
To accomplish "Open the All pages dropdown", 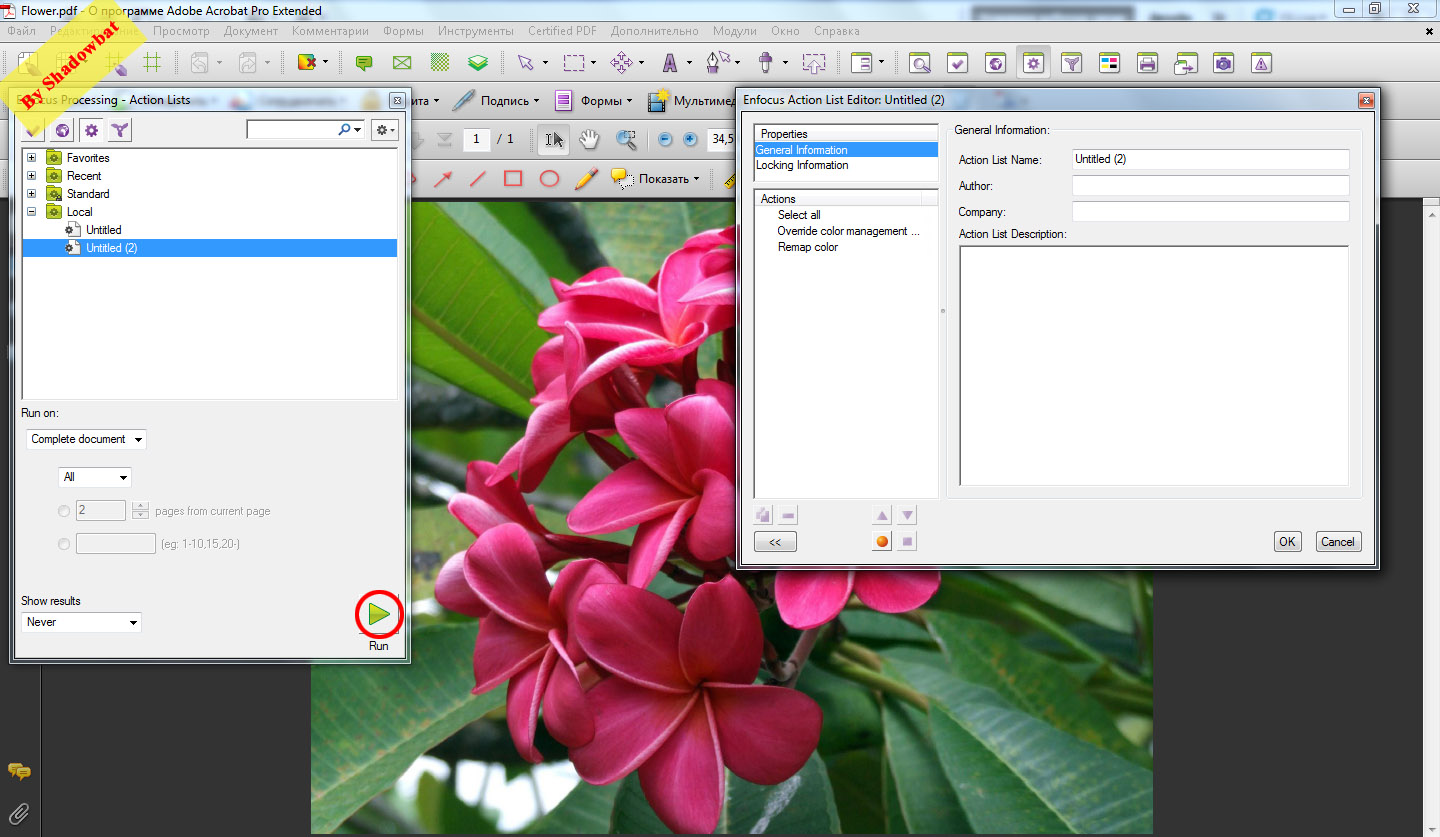I will pyautogui.click(x=95, y=477).
